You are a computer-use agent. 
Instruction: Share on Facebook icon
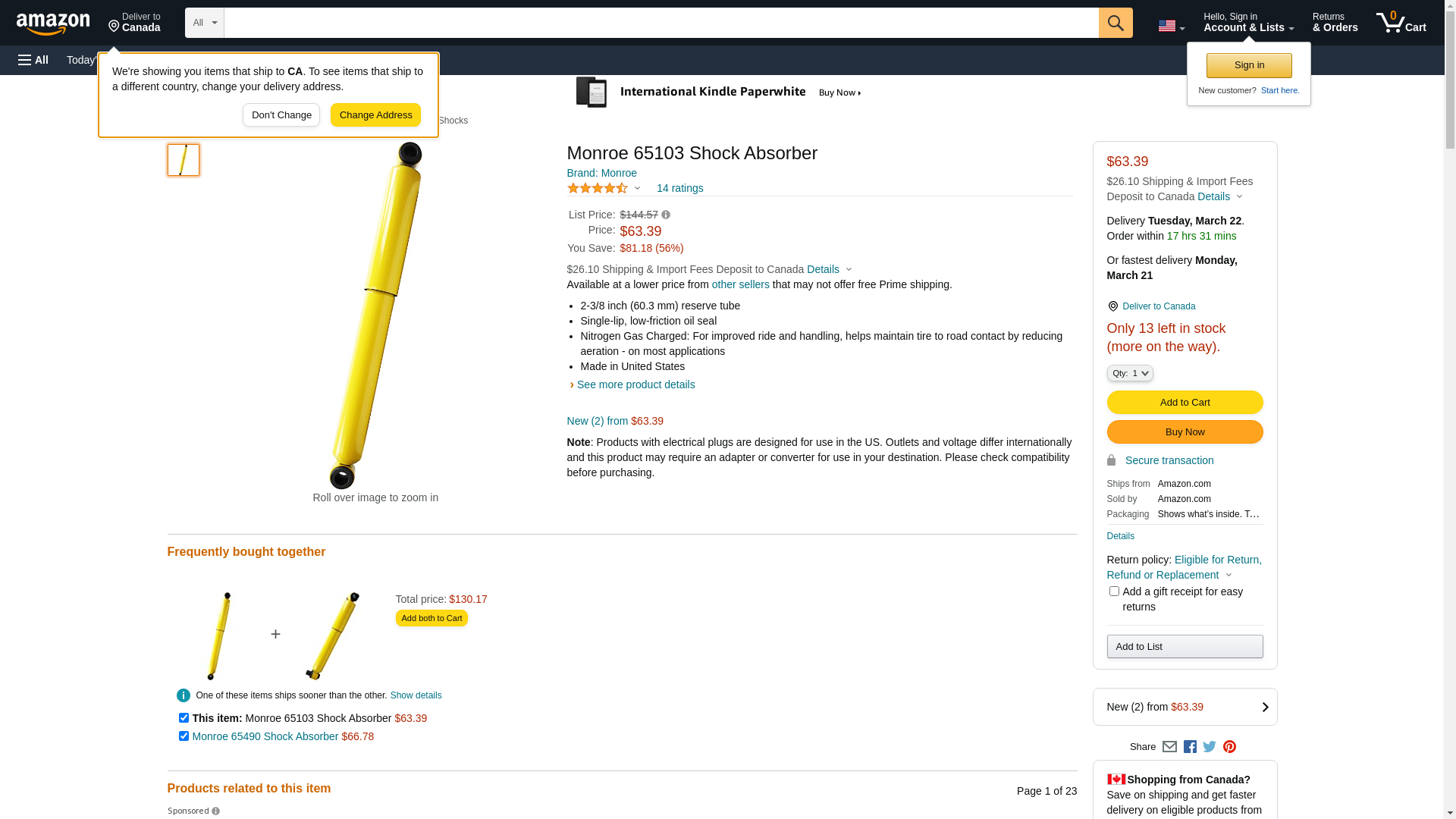pos(1190,747)
